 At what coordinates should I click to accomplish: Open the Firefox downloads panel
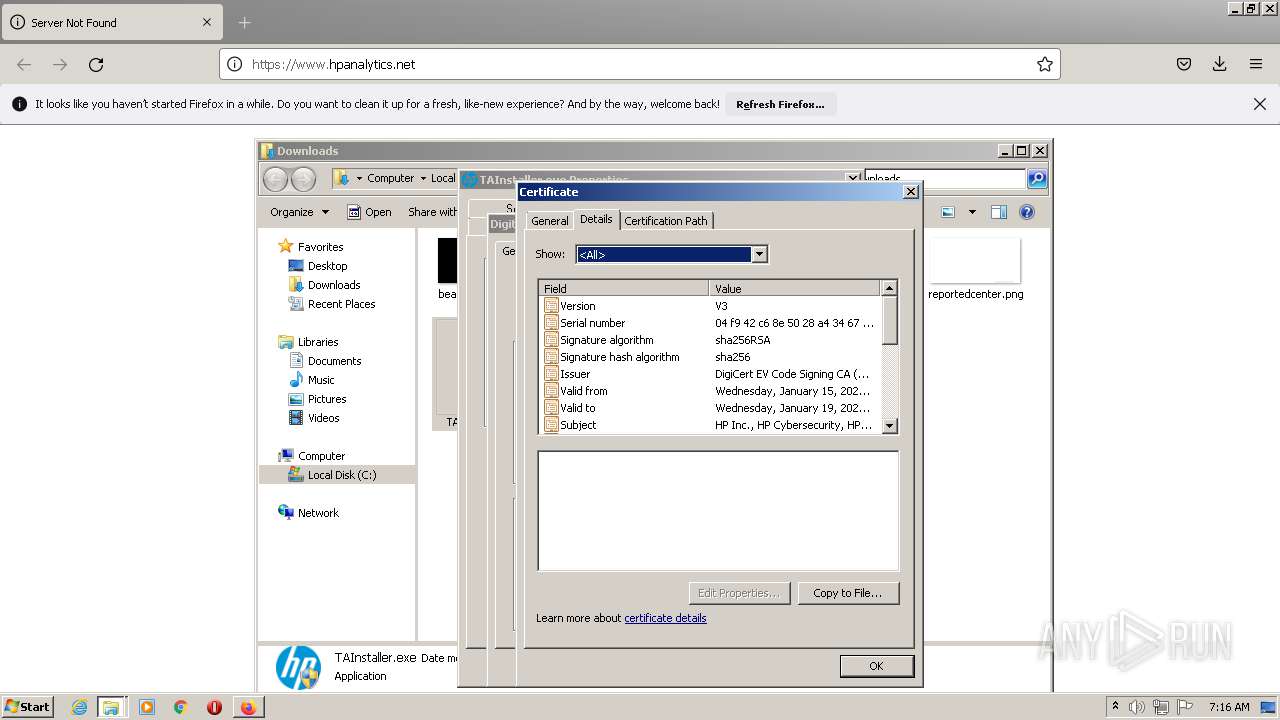(1220, 64)
